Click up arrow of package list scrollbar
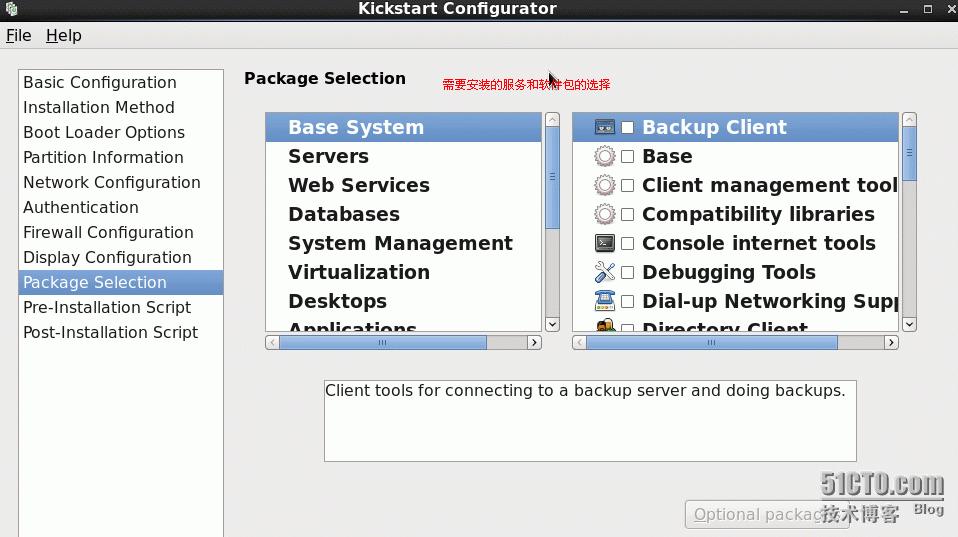958x537 pixels. tap(909, 120)
